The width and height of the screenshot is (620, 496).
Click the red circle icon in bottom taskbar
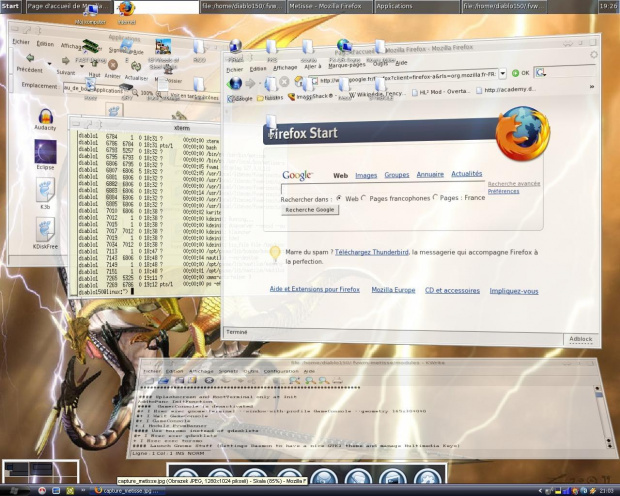point(42,491)
